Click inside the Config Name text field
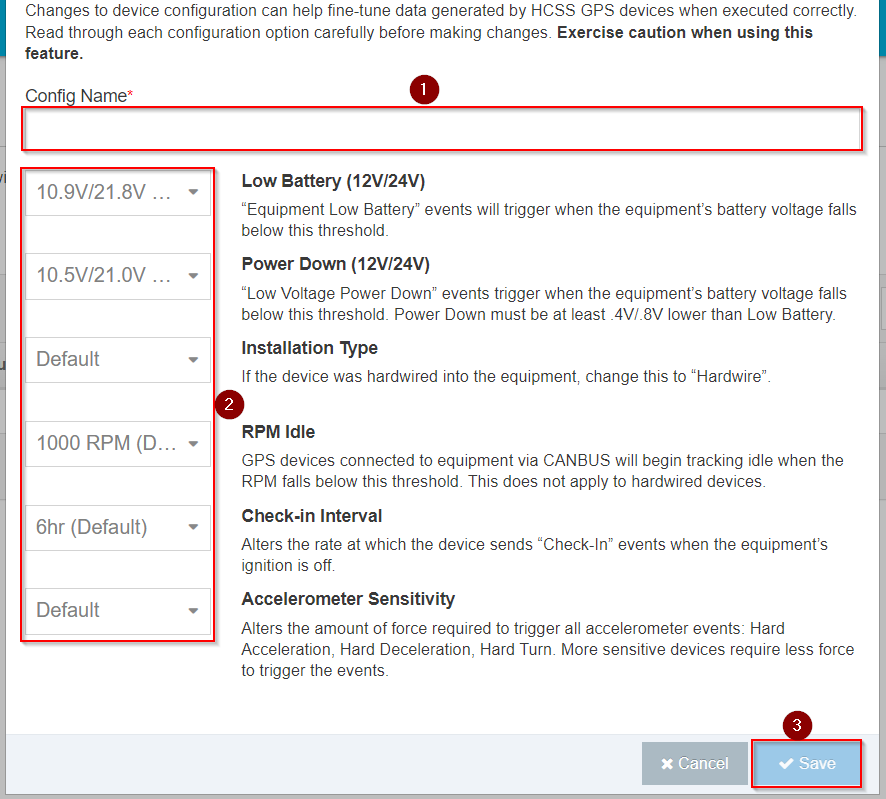Screen dimensions: 886x799 pyautogui.click(x=440, y=128)
